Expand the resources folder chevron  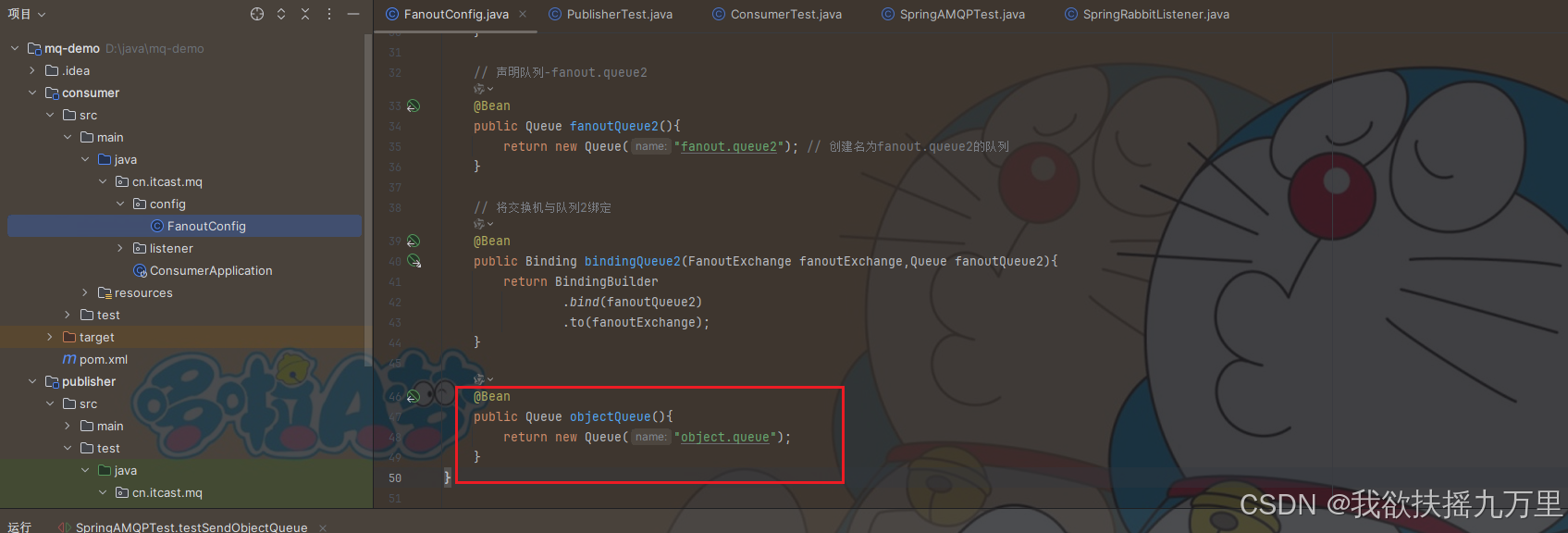pyautogui.click(x=85, y=292)
